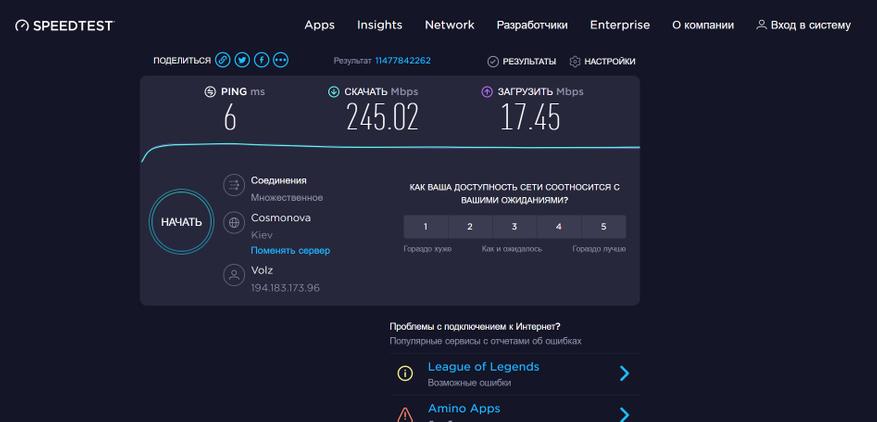Open Amino Apps details chevron

[x=625, y=414]
